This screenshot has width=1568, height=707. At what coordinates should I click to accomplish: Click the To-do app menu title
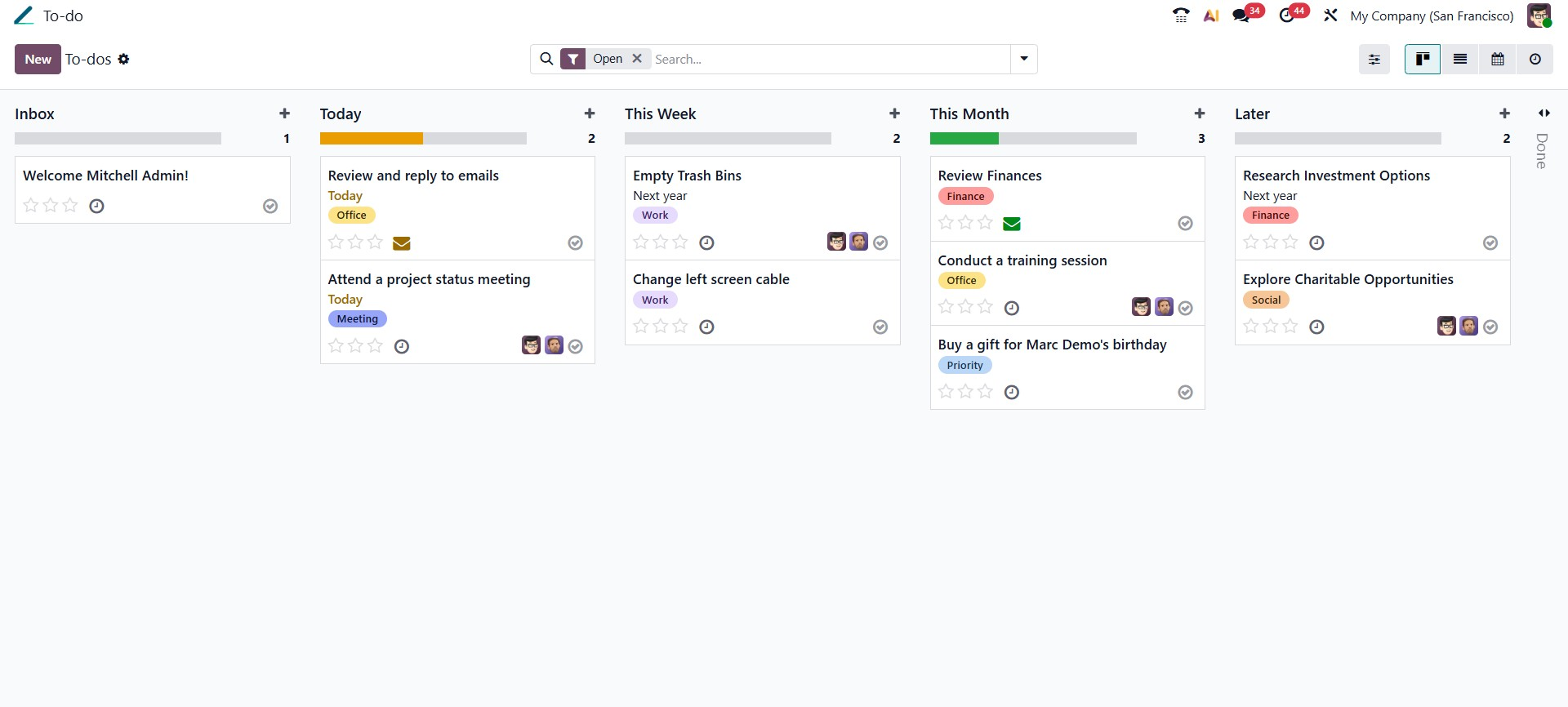click(63, 16)
